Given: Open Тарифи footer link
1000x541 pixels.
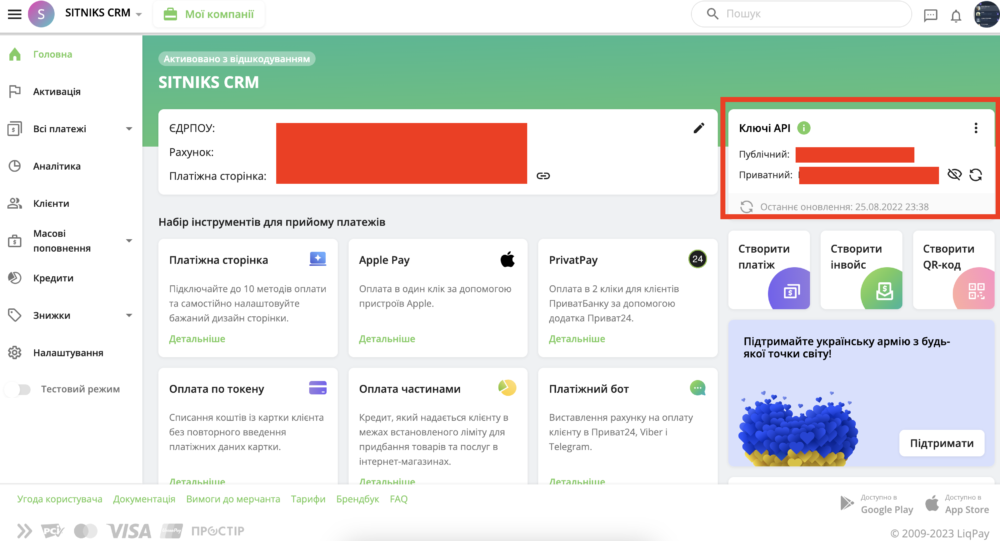Looking at the screenshot, I should click(308, 499).
